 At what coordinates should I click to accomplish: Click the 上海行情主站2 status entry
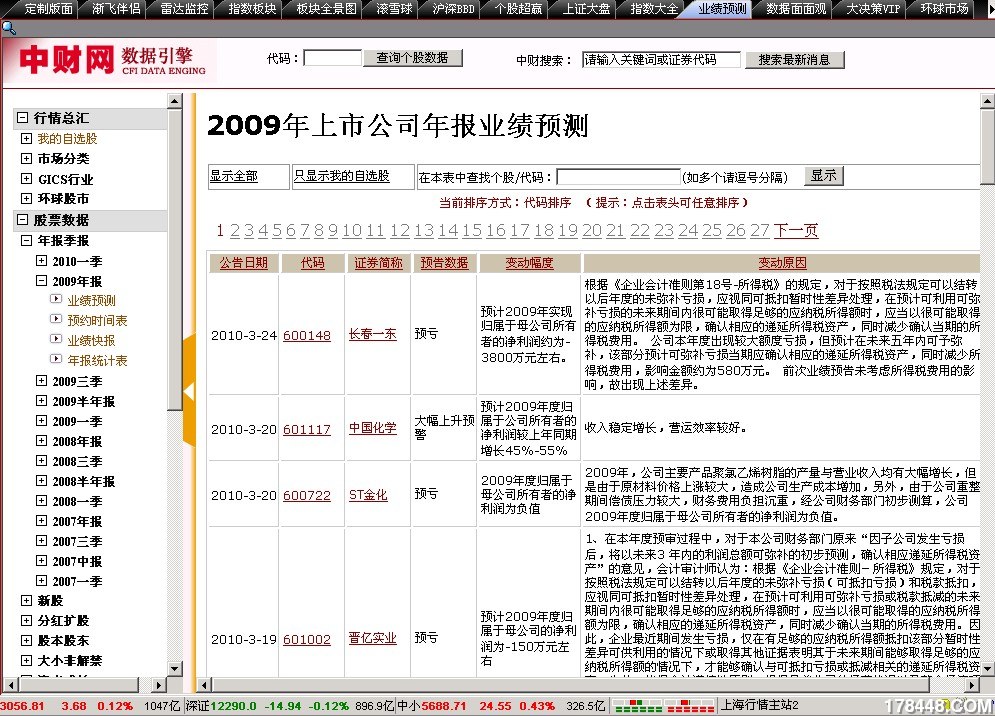(x=760, y=705)
